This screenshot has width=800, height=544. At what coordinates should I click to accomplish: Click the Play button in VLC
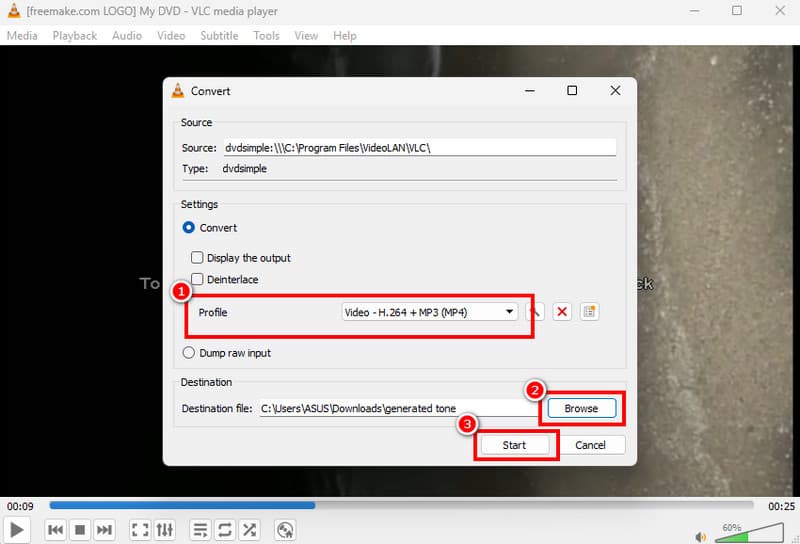click(x=16, y=530)
